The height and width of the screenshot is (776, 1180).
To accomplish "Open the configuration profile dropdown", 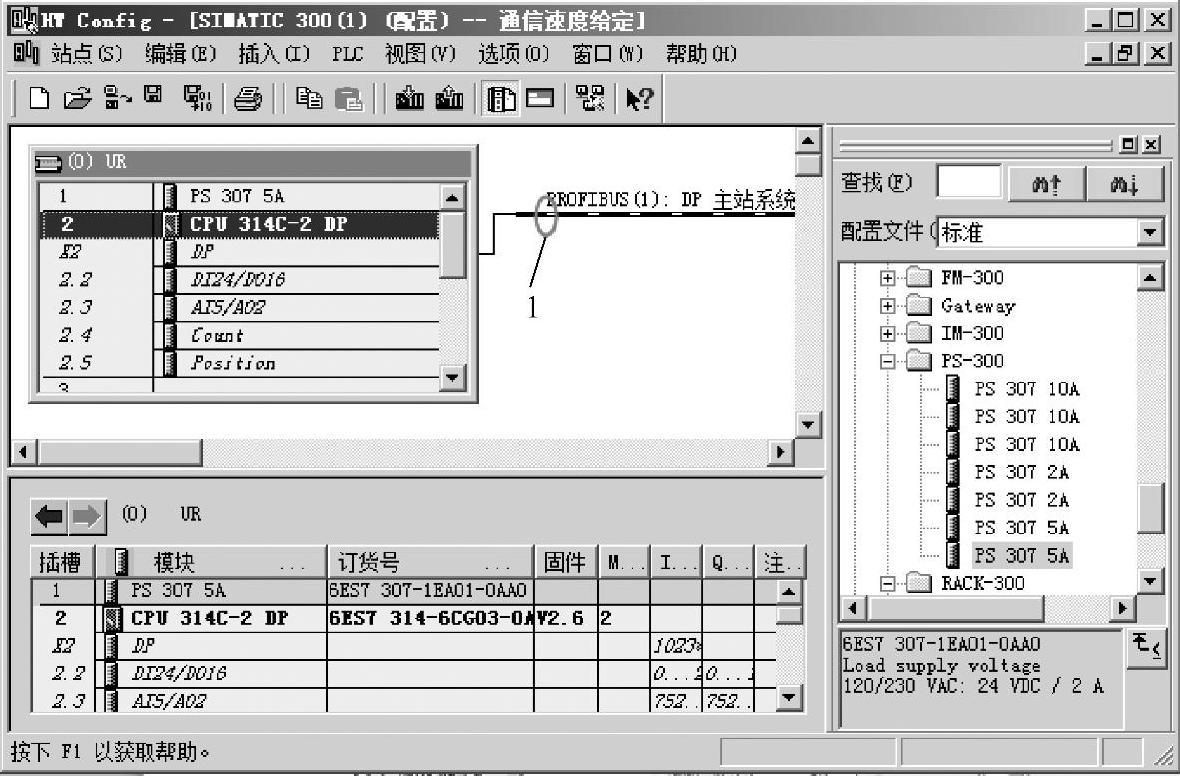I will 1150,232.
